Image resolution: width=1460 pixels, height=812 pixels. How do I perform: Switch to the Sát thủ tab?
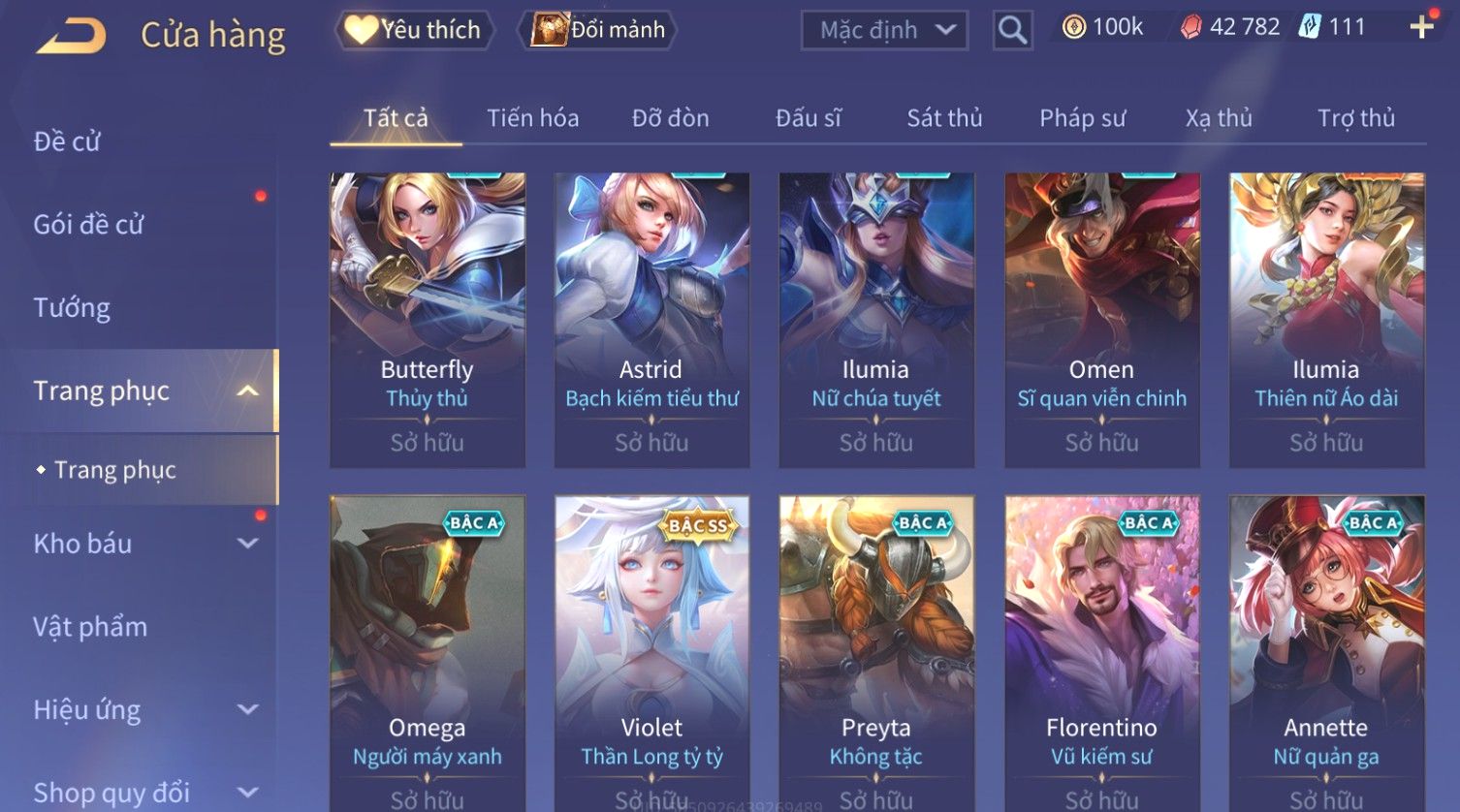point(944,118)
